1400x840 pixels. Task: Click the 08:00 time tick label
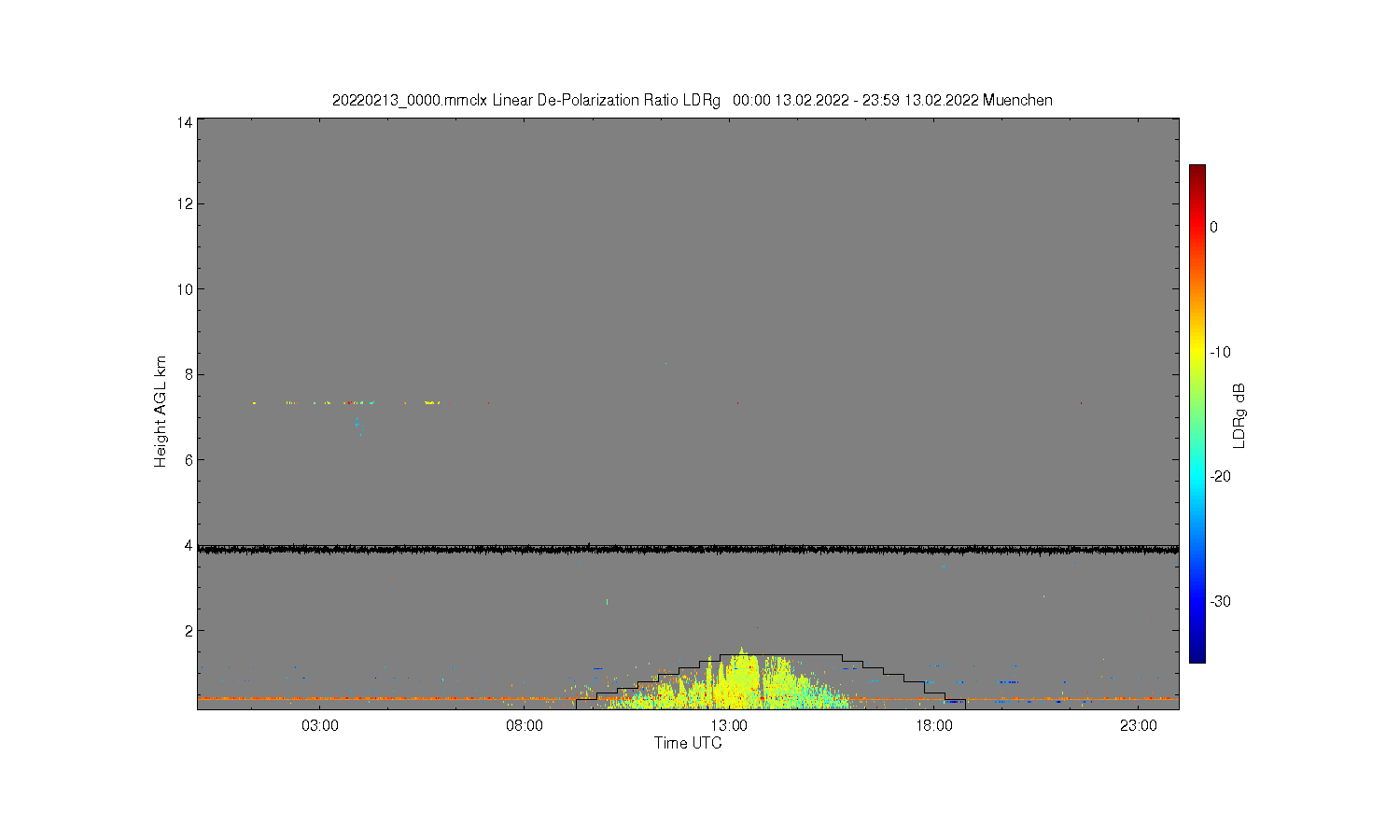525,725
